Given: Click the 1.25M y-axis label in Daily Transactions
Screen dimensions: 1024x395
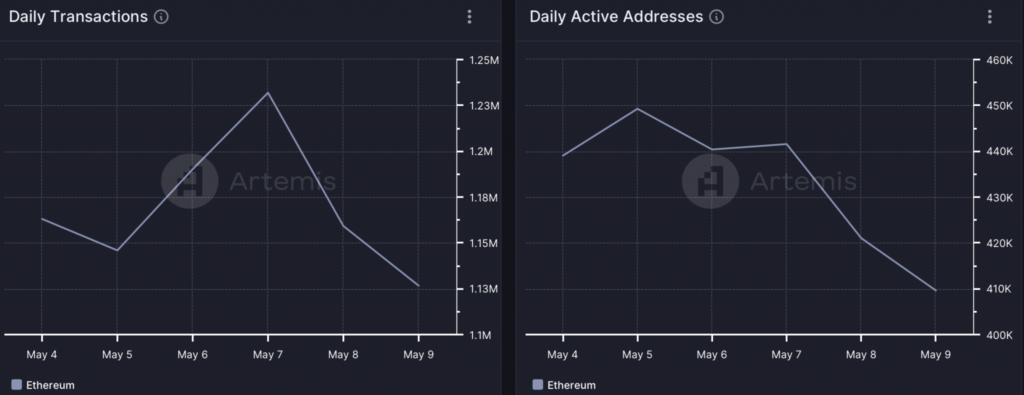Looking at the screenshot, I should pyautogui.click(x=484, y=60).
